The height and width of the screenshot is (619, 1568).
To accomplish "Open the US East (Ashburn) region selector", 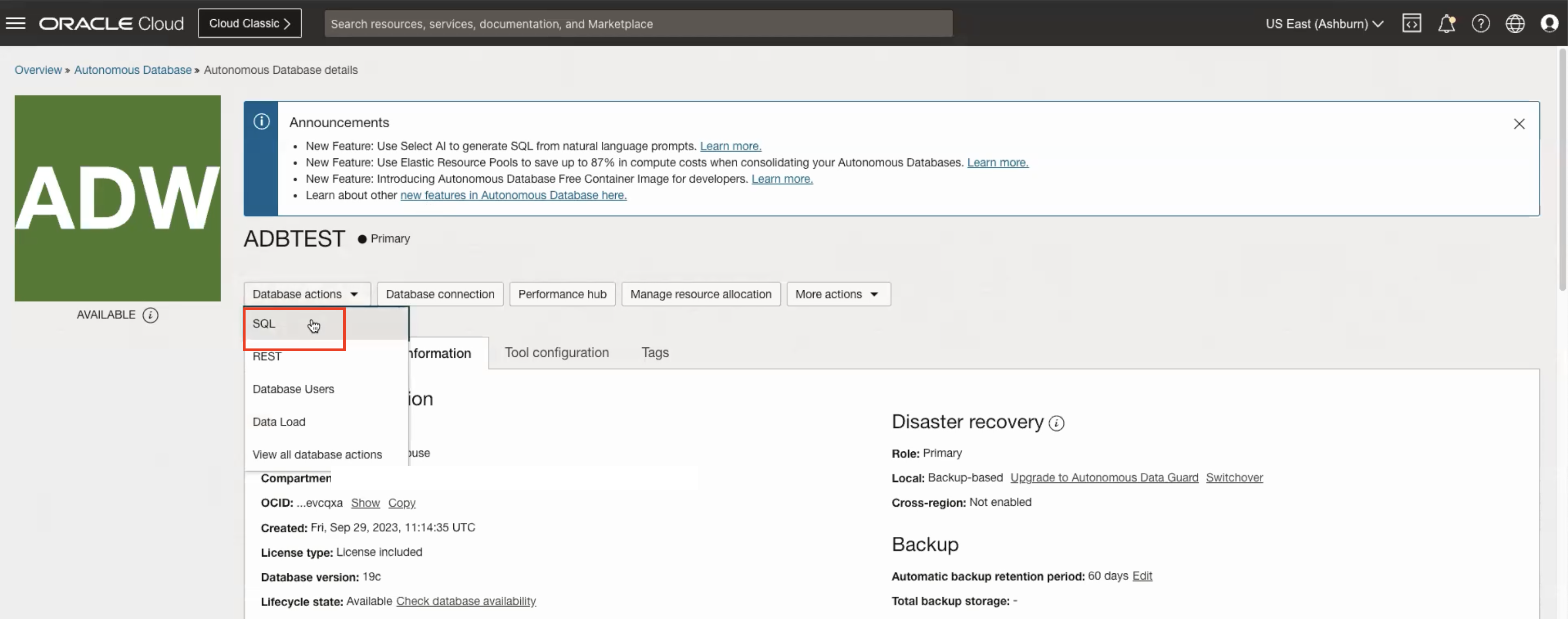I will 1323,24.
